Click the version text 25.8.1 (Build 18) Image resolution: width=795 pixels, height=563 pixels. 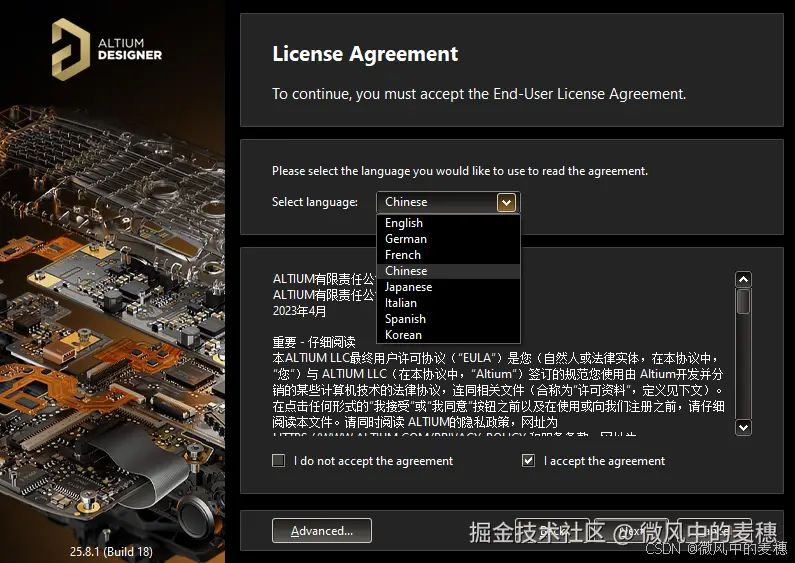point(111,551)
